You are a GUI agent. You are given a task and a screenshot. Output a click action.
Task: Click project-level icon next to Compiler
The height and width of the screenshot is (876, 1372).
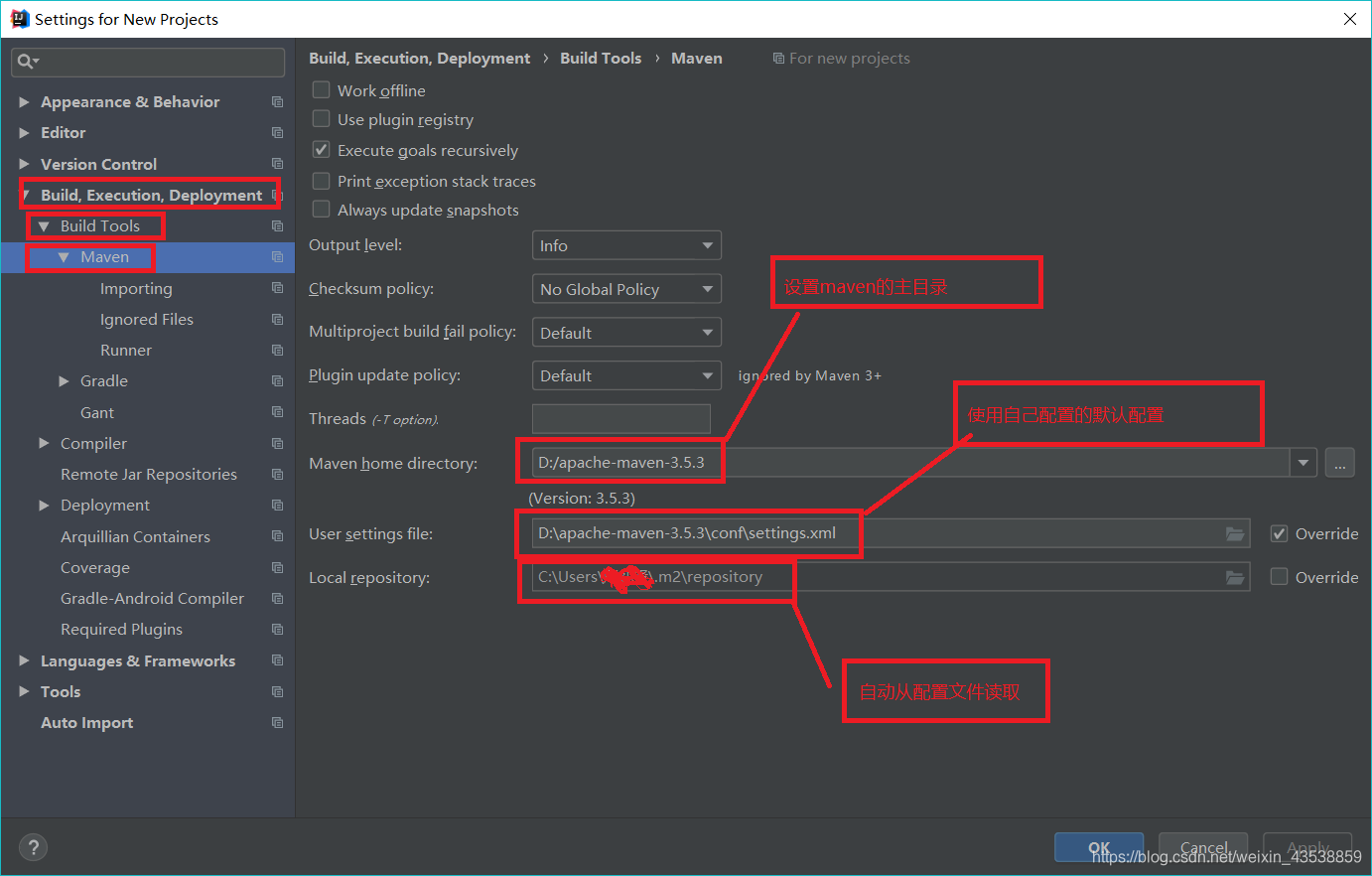[x=277, y=443]
